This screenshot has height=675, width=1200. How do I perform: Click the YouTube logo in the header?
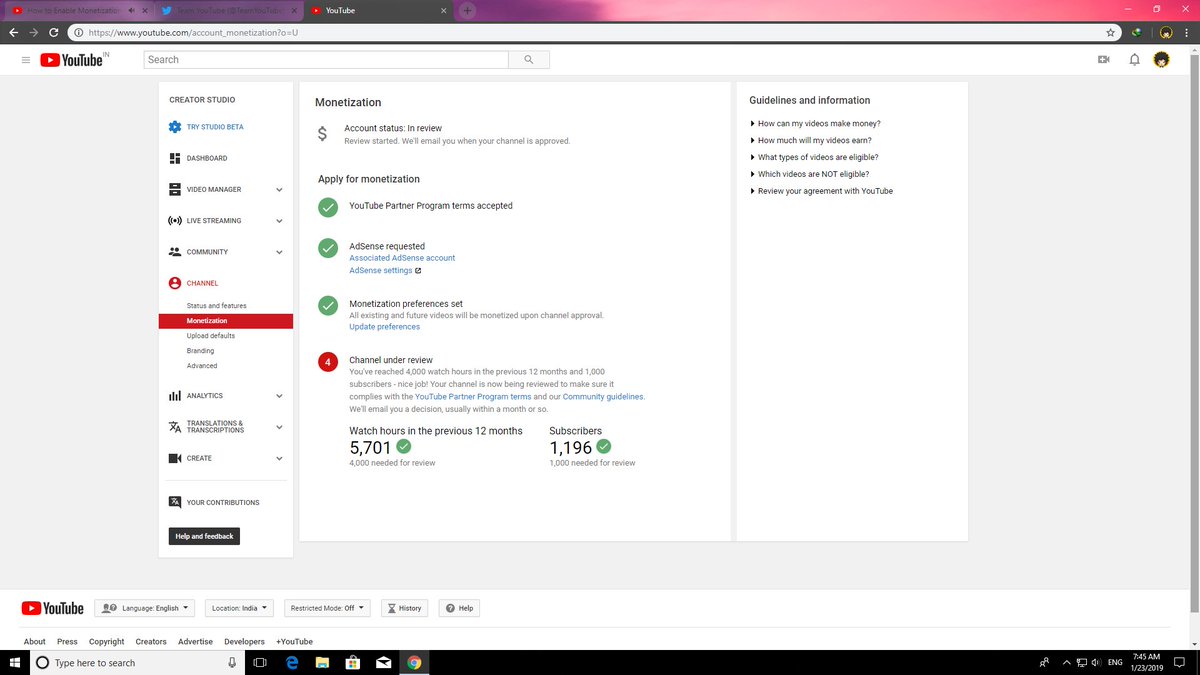71,60
